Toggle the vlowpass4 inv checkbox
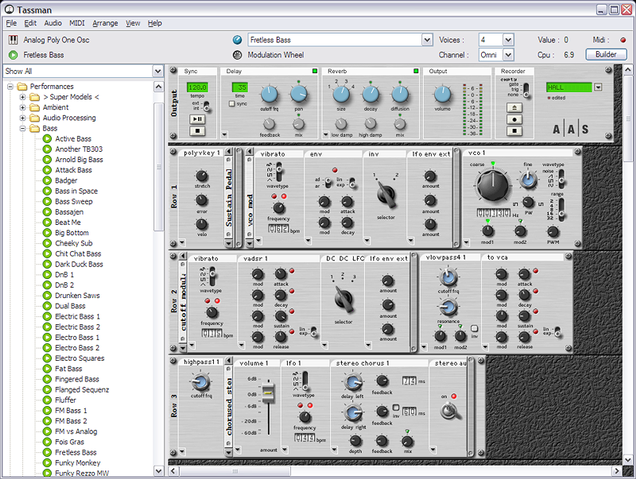Viewport: 636px width, 479px height. pyautogui.click(x=474, y=328)
